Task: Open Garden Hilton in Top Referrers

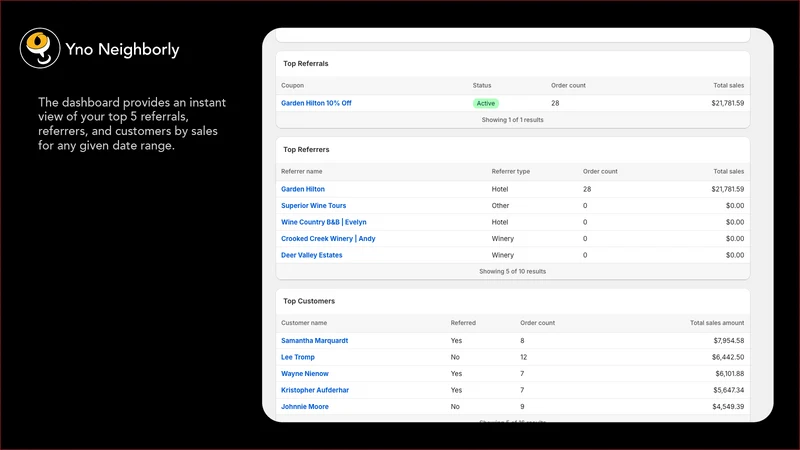Action: pyautogui.click(x=303, y=189)
